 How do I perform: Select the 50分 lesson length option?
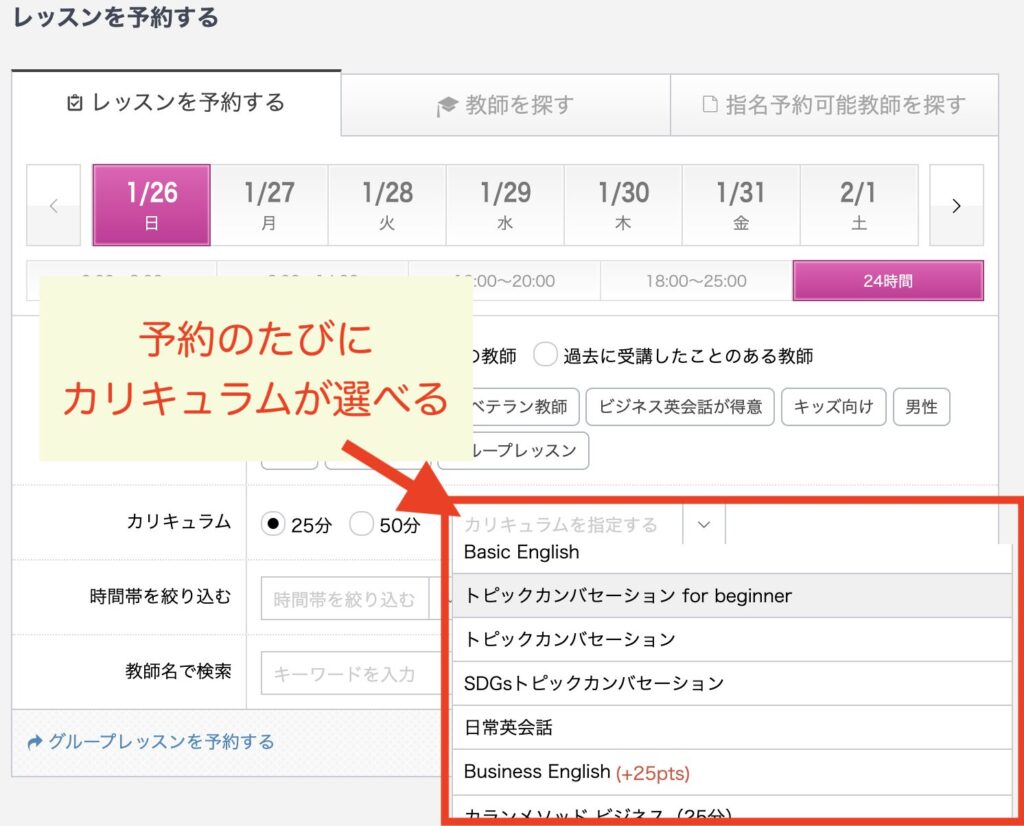(x=361, y=524)
